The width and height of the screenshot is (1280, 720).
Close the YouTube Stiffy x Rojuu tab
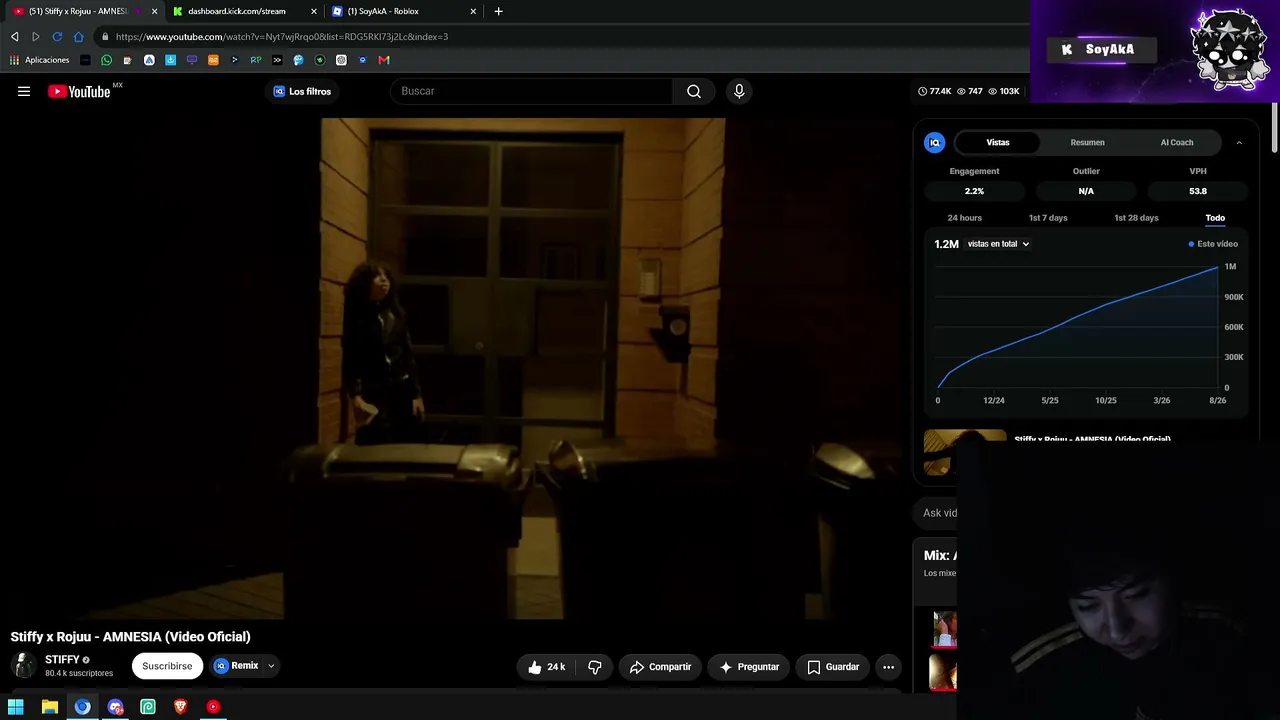point(154,11)
